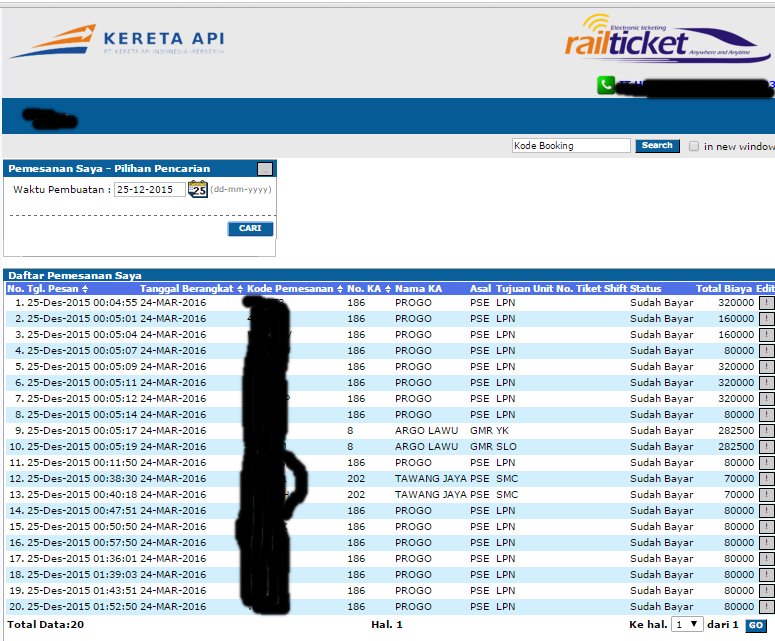Click the Asal column header

point(480,289)
